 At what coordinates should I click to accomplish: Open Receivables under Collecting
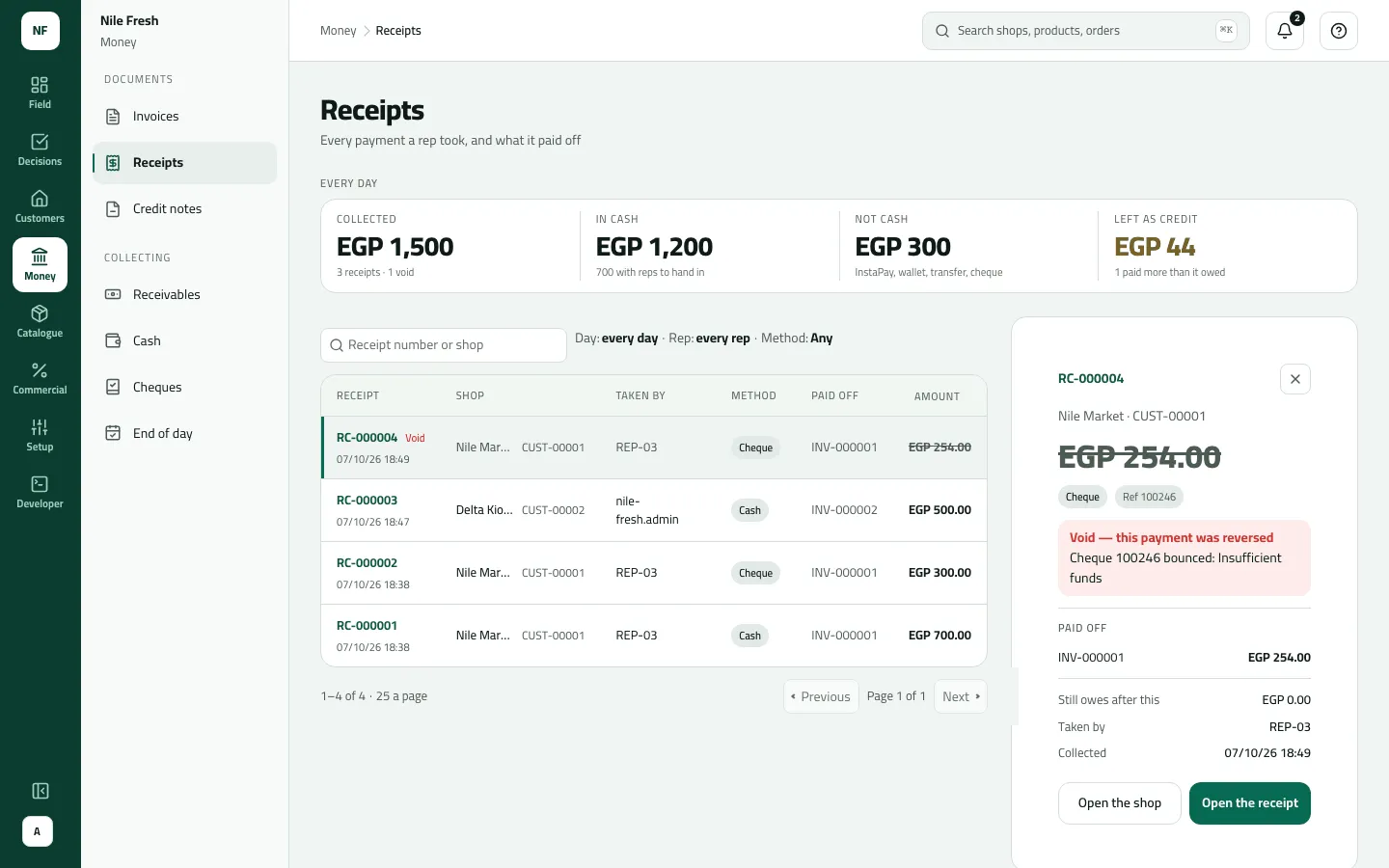point(184,295)
